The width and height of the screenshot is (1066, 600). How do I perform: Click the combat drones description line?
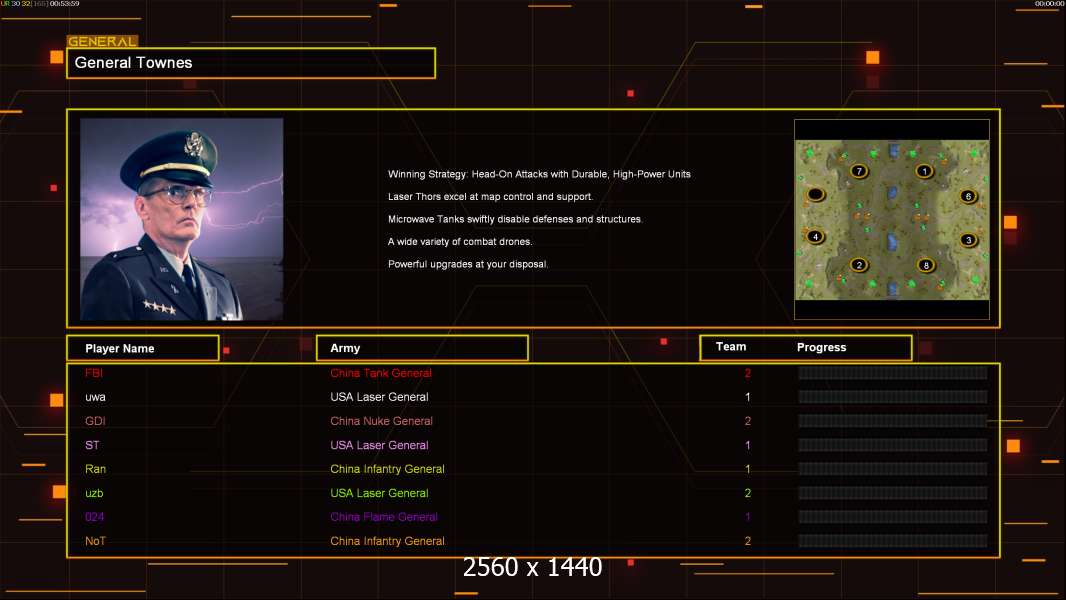460,241
